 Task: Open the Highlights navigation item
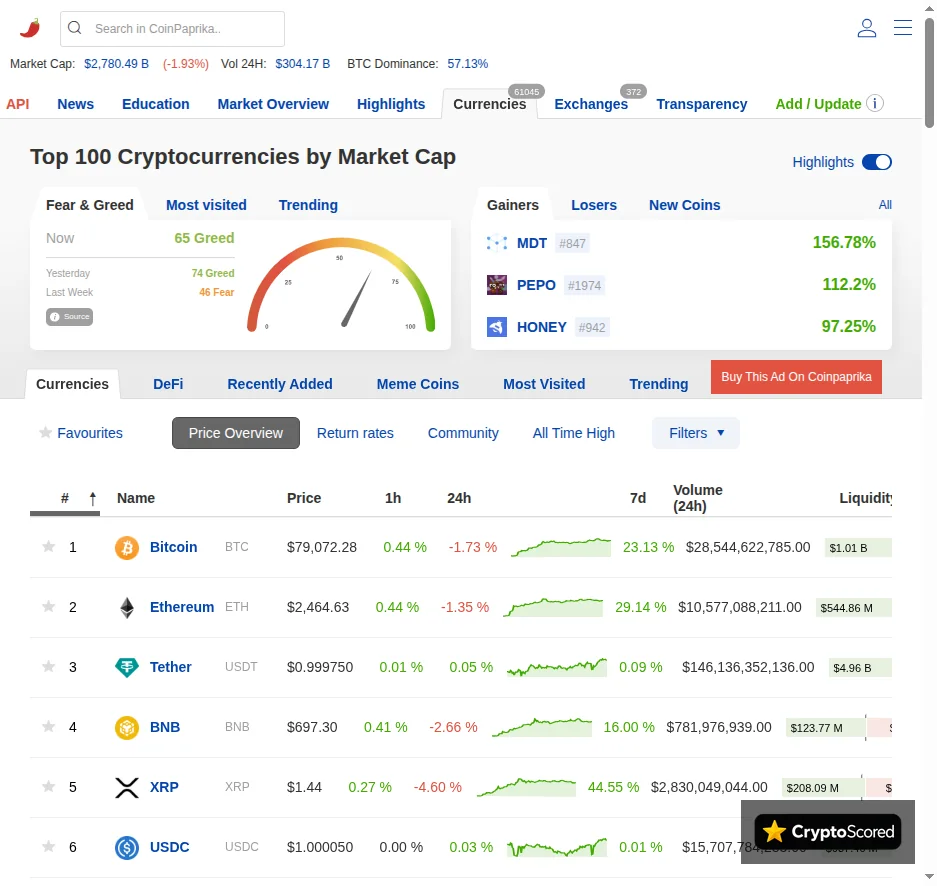[391, 104]
